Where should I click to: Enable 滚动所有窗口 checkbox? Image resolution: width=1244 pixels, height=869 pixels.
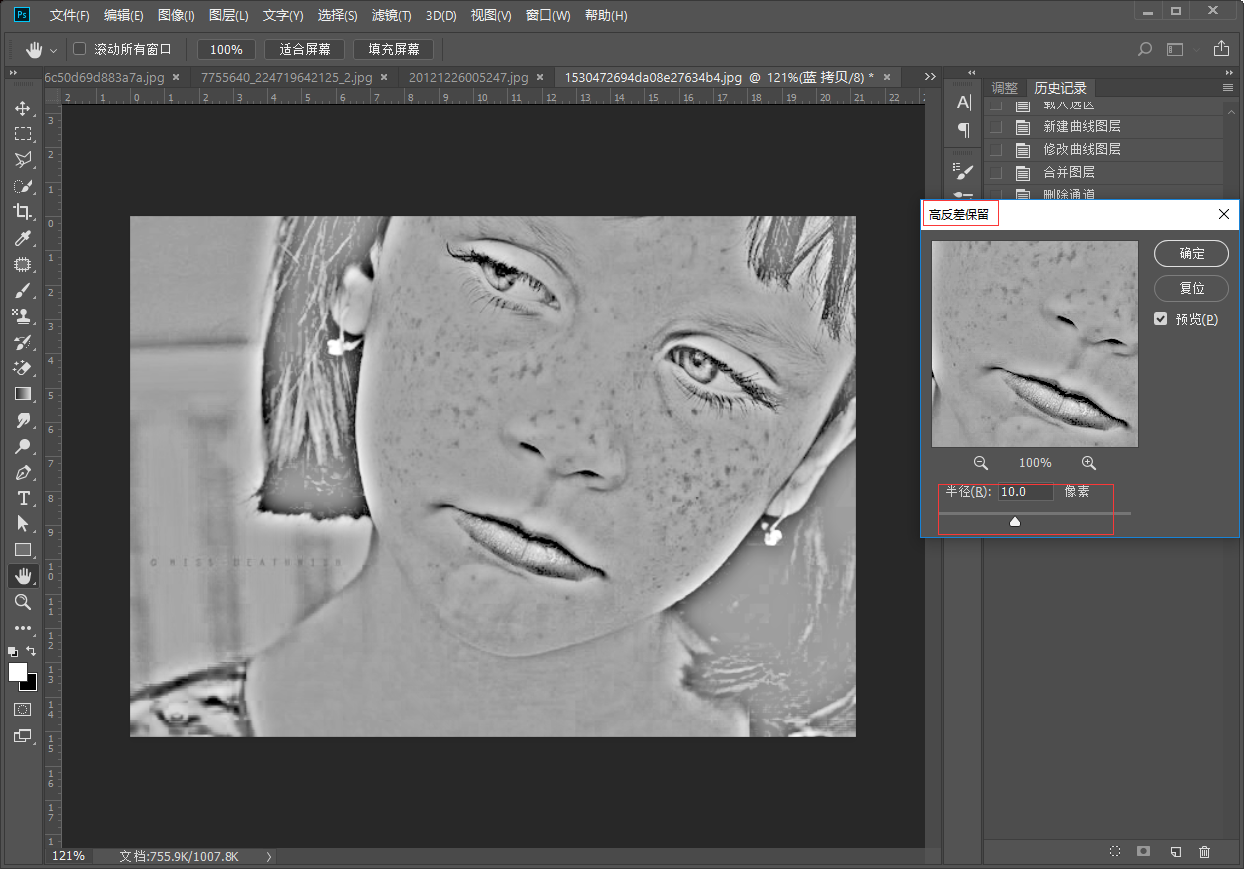pos(80,49)
